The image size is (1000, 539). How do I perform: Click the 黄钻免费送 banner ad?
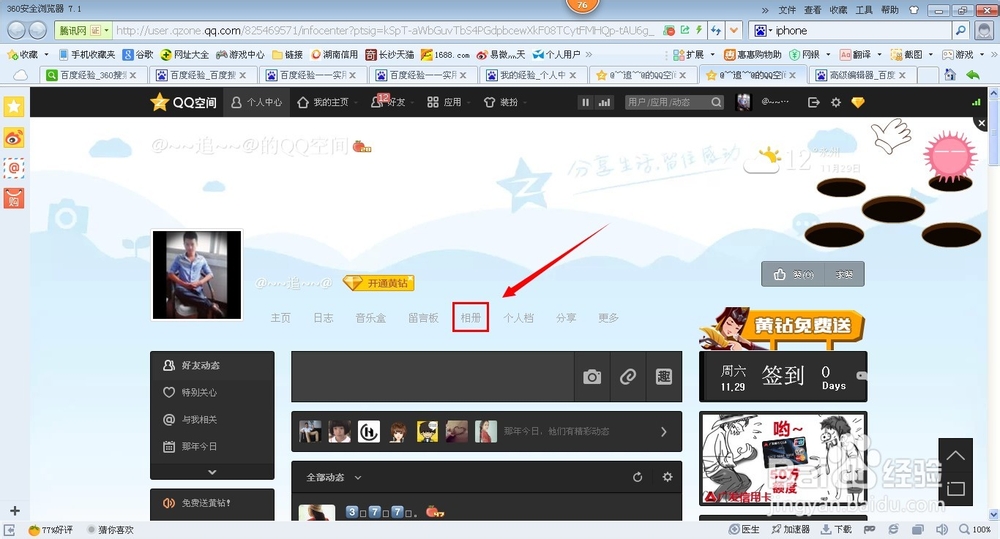(783, 328)
